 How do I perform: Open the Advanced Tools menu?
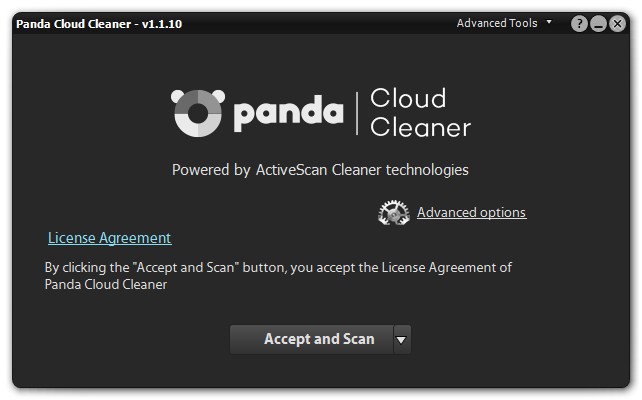497,23
